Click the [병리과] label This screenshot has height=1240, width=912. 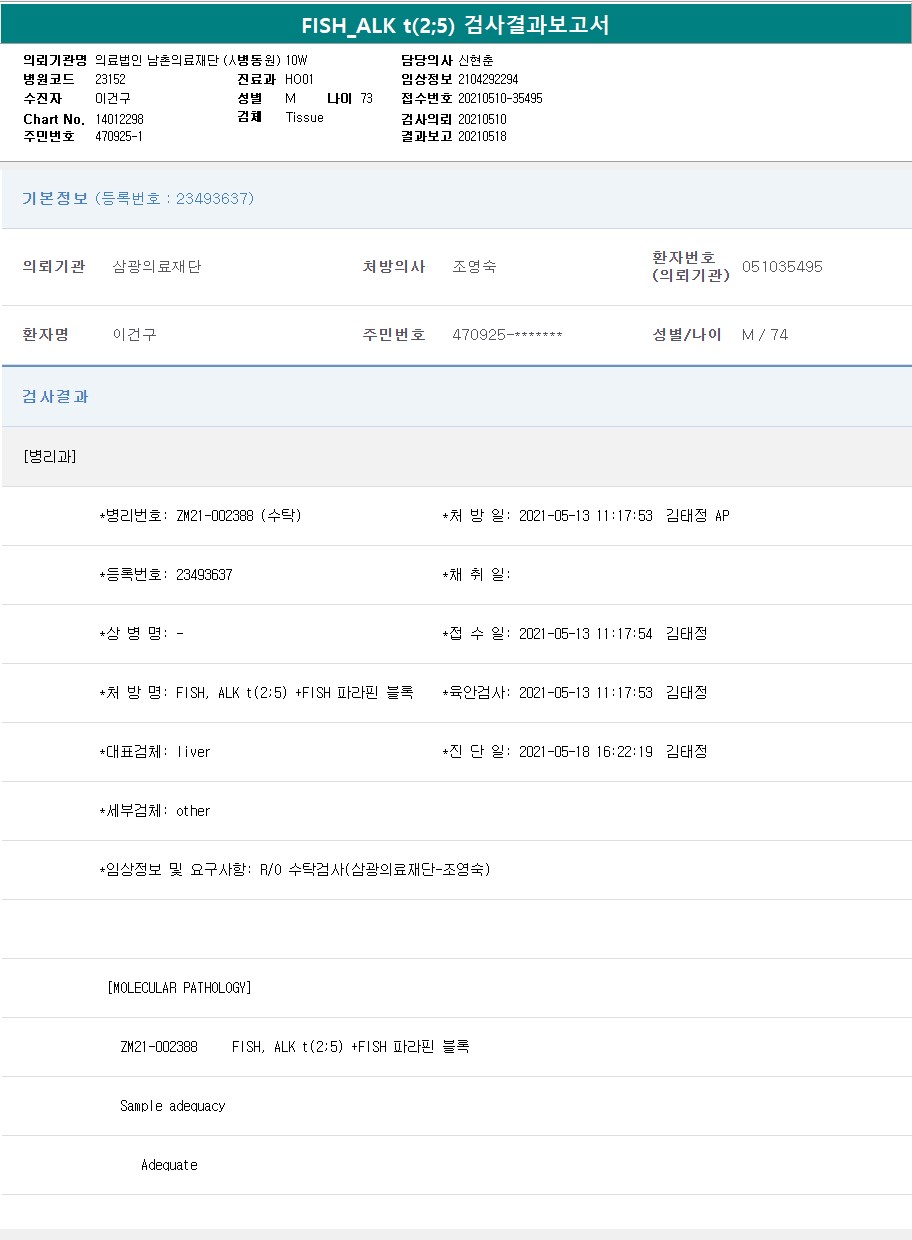pos(49,457)
